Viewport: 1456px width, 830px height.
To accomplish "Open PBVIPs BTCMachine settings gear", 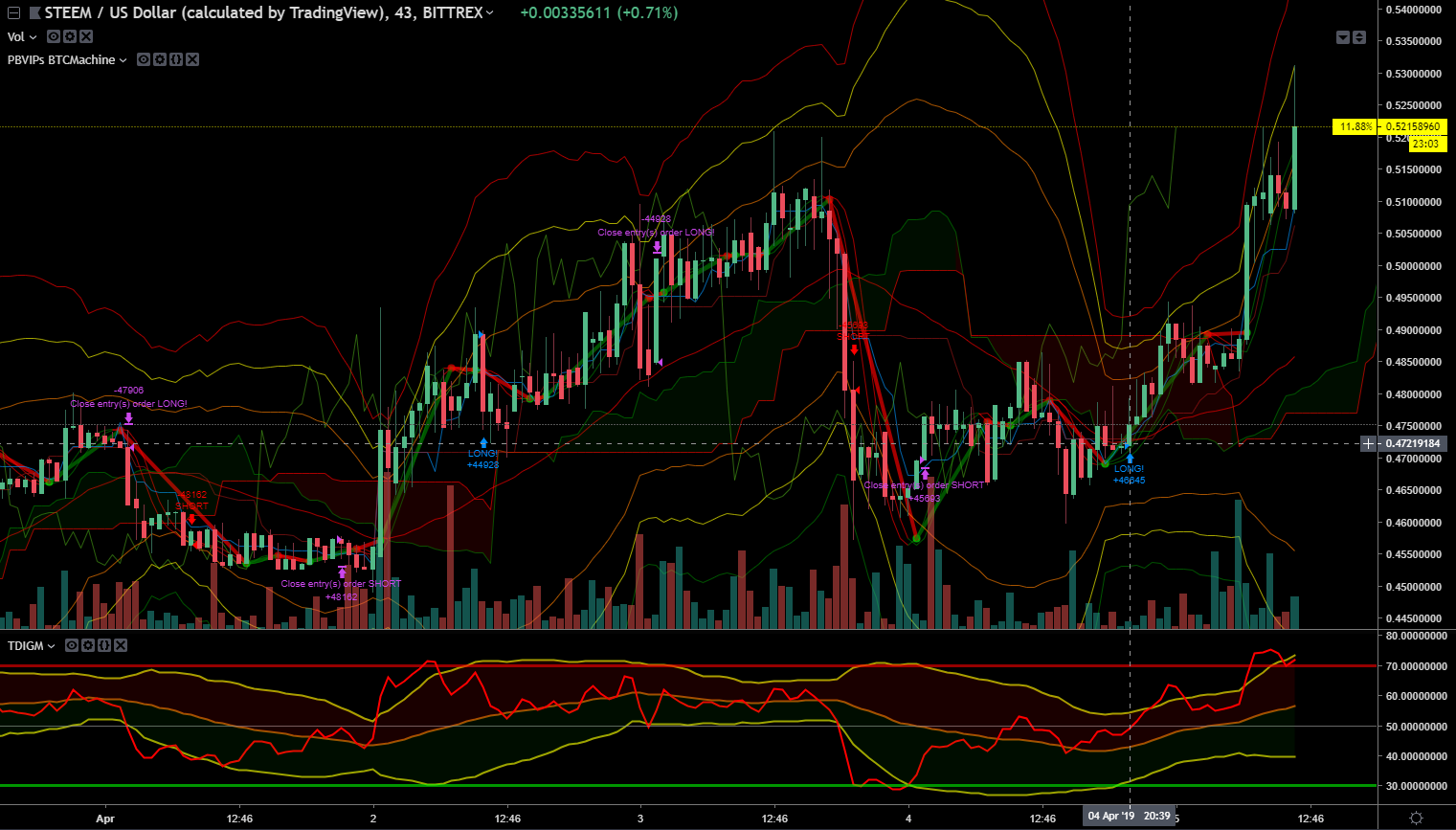I will click(160, 59).
